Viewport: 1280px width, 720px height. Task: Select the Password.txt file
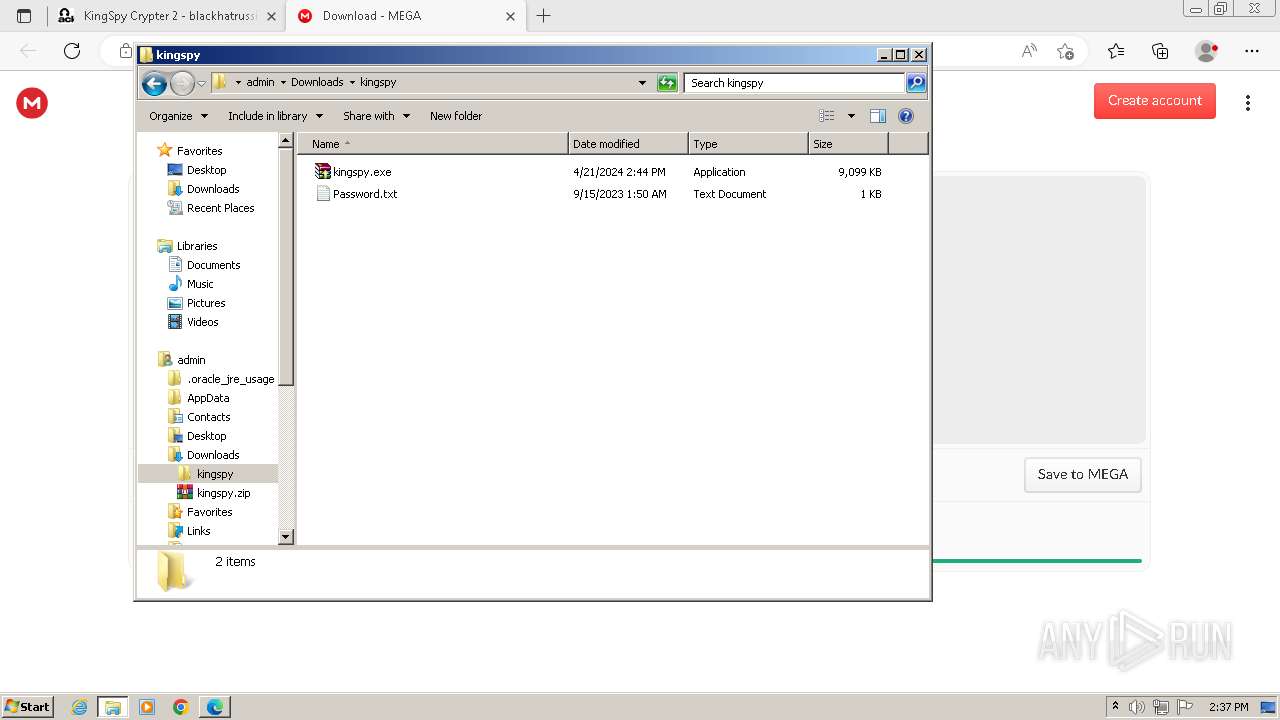pos(365,194)
